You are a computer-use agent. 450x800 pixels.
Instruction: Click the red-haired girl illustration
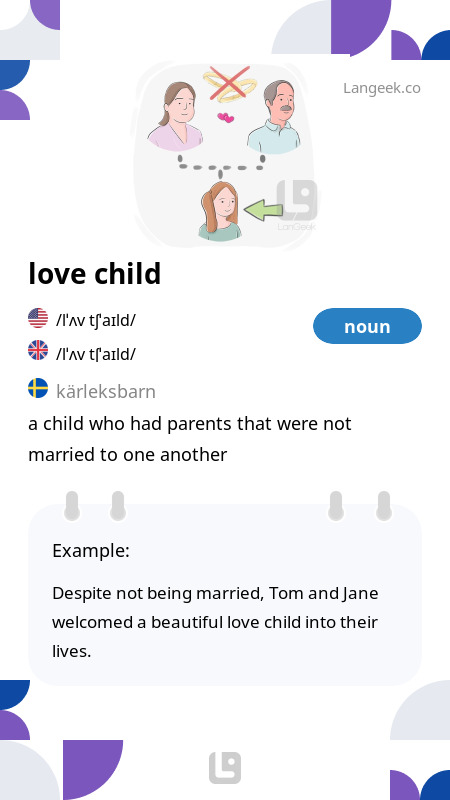[x=220, y=211]
